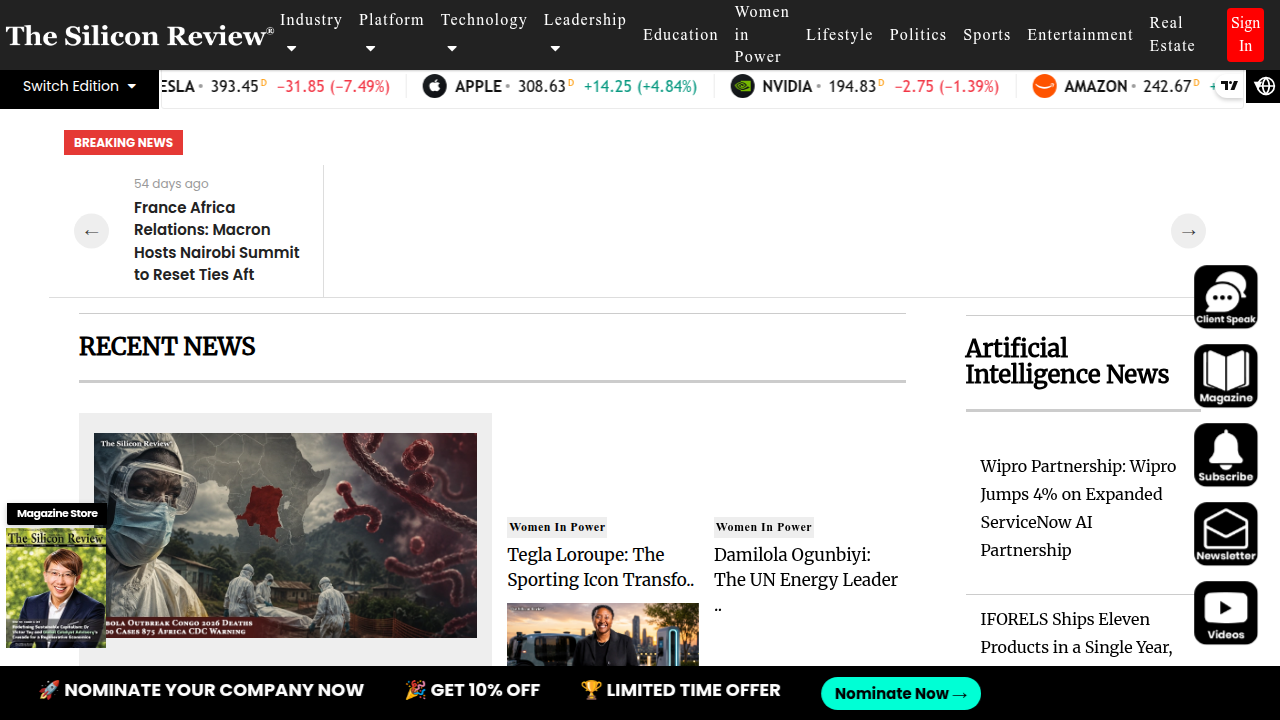Open the Newsletter envelope icon

pos(1226,534)
